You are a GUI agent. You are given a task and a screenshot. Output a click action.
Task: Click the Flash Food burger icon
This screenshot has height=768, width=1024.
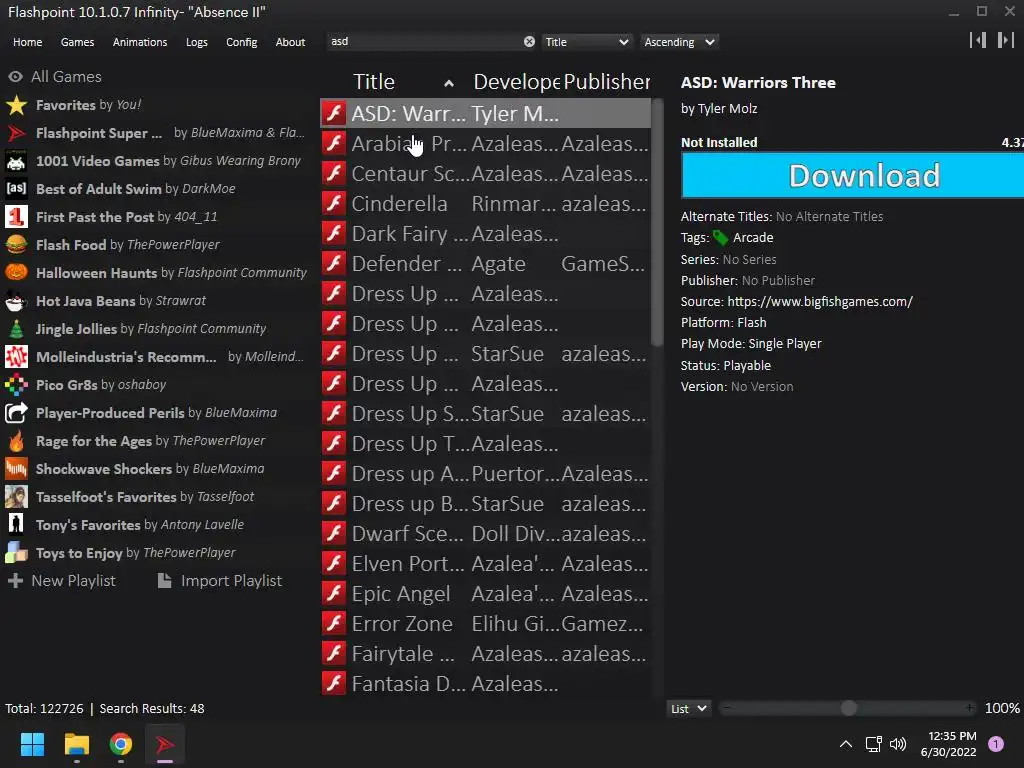[x=16, y=245]
